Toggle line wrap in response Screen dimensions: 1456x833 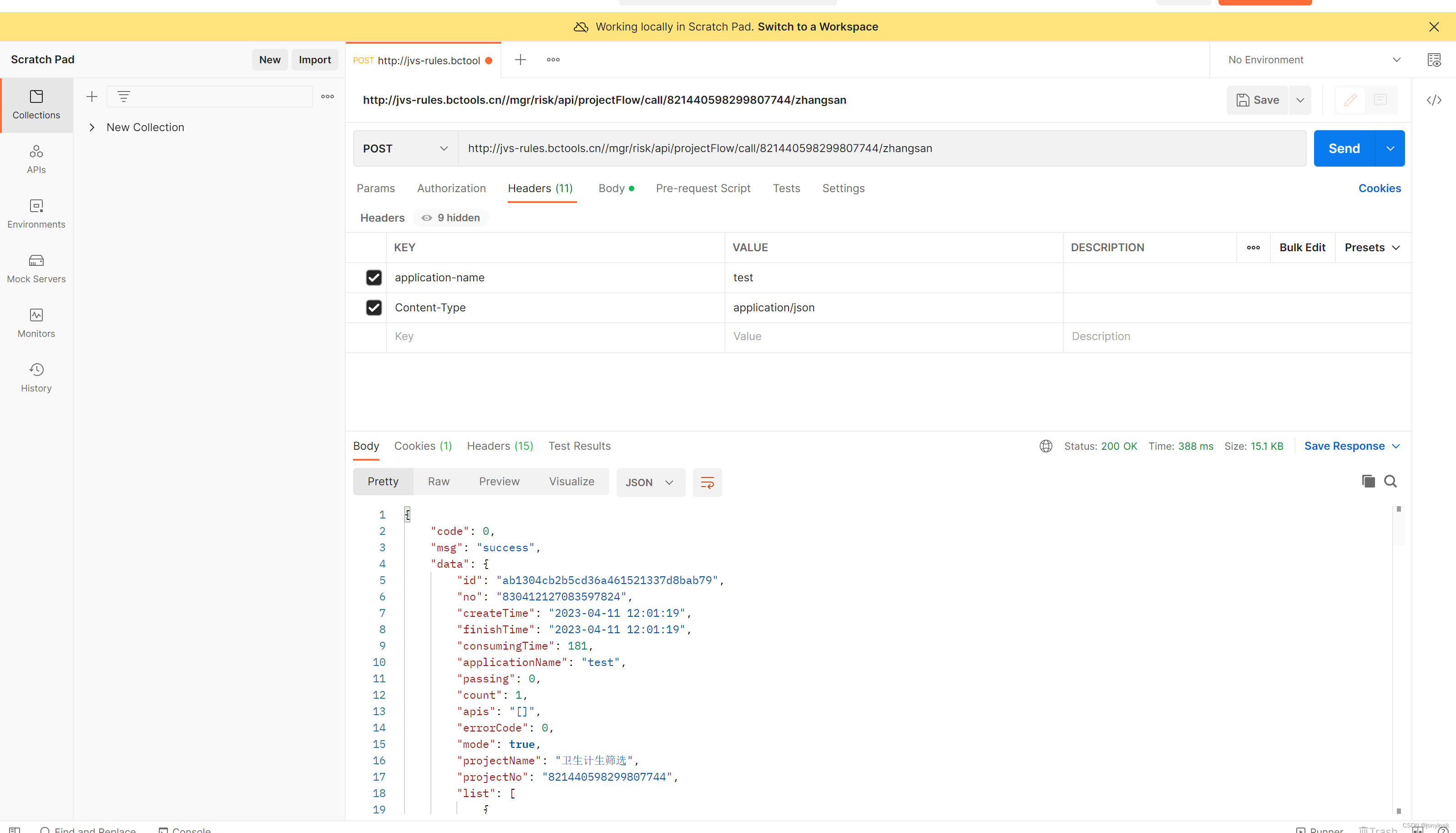tap(707, 483)
